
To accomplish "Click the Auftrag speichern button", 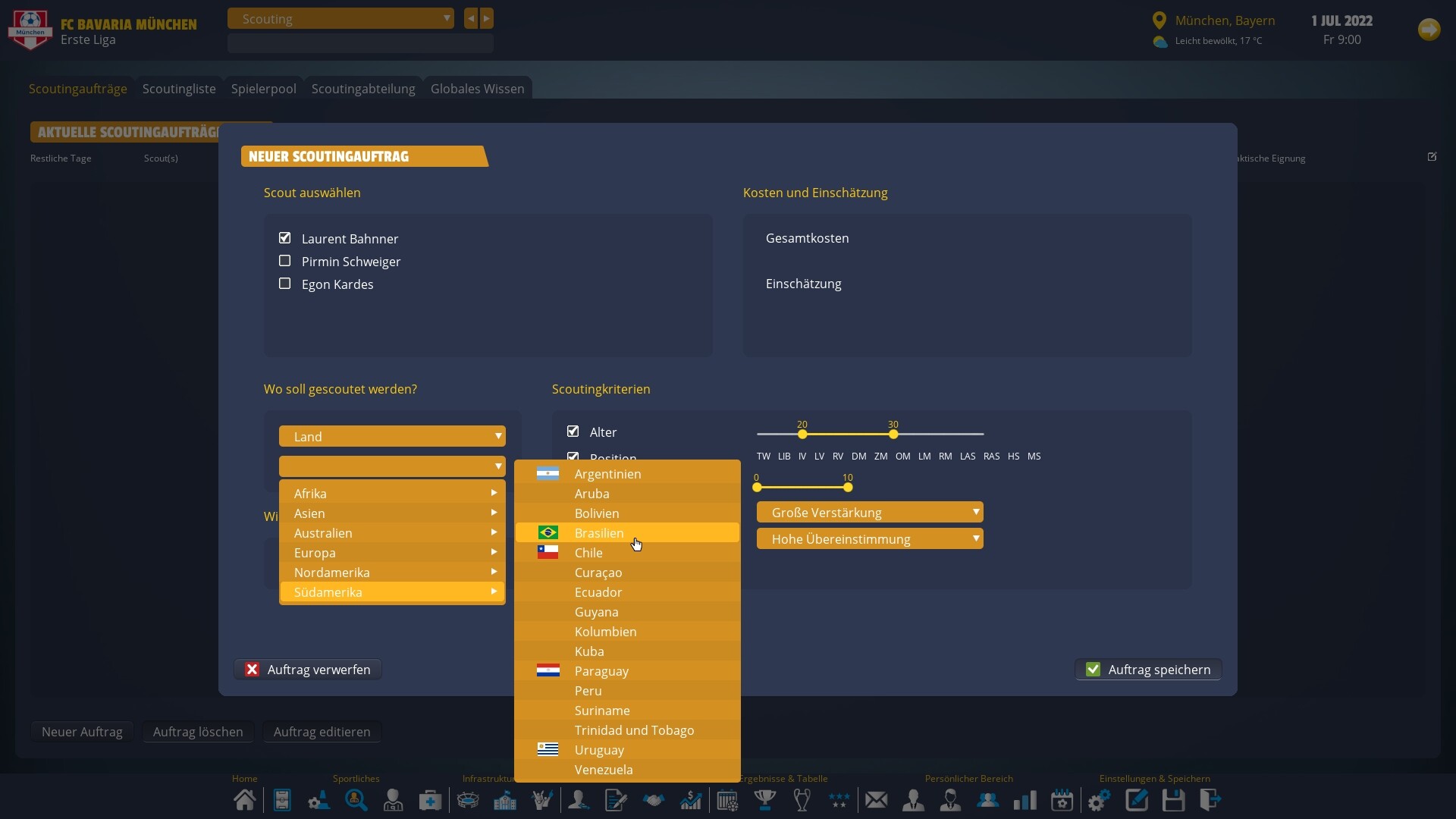I will pyautogui.click(x=1148, y=669).
